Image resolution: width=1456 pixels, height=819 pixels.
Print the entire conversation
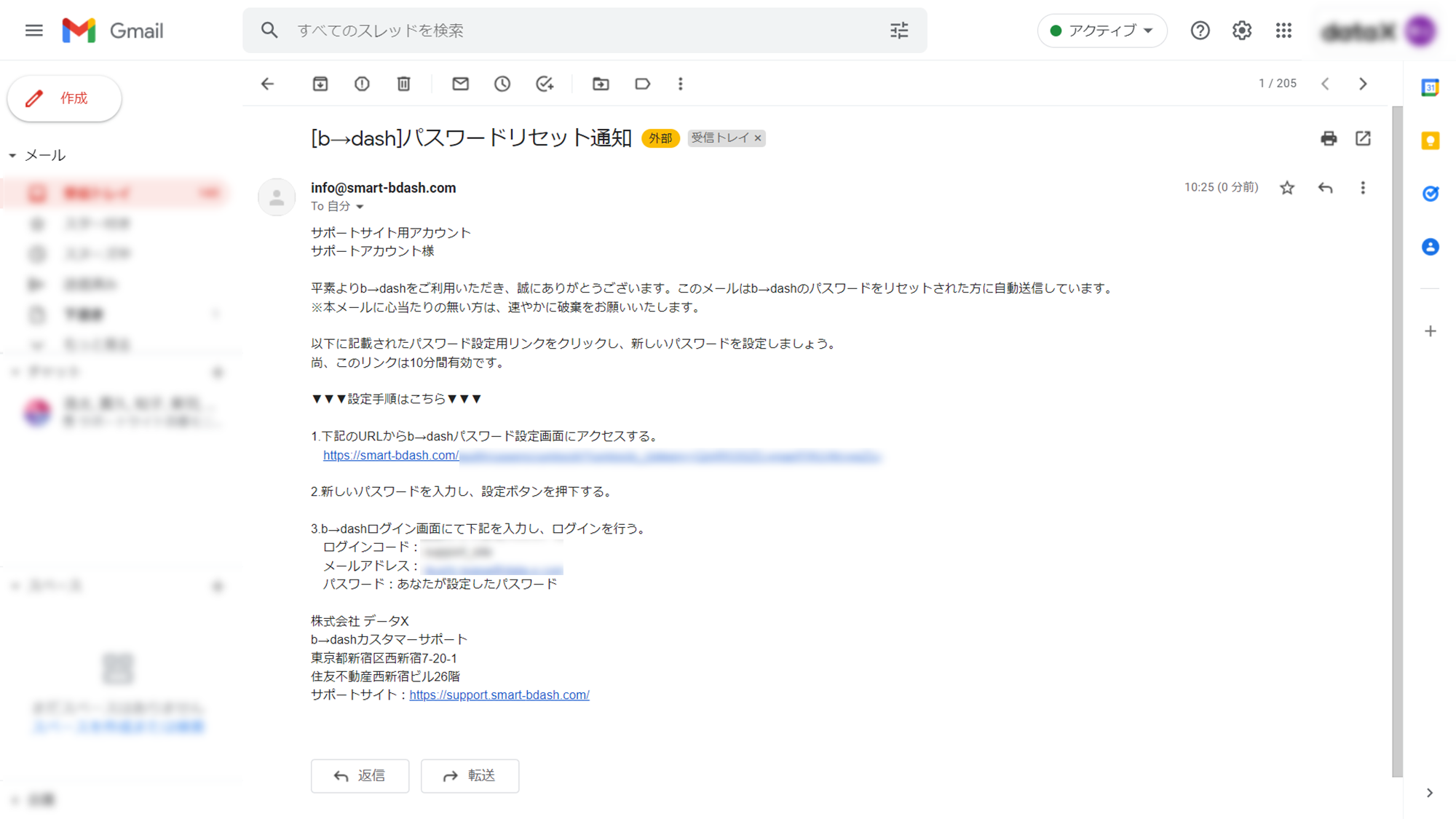click(1329, 138)
